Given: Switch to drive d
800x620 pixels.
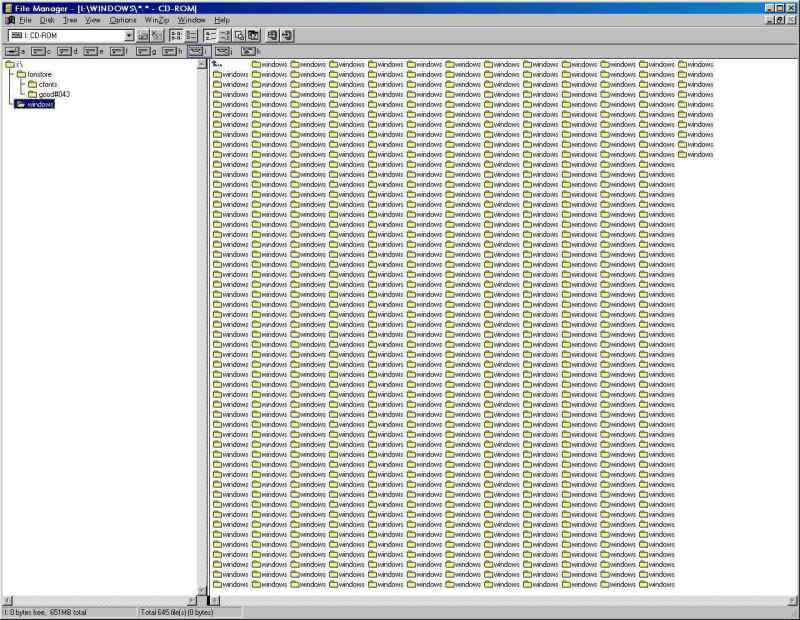Looking at the screenshot, I should (67, 52).
